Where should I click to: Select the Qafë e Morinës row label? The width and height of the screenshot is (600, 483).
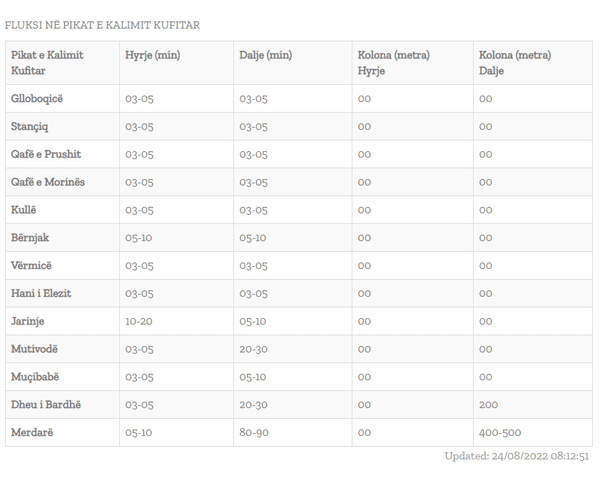tap(48, 182)
